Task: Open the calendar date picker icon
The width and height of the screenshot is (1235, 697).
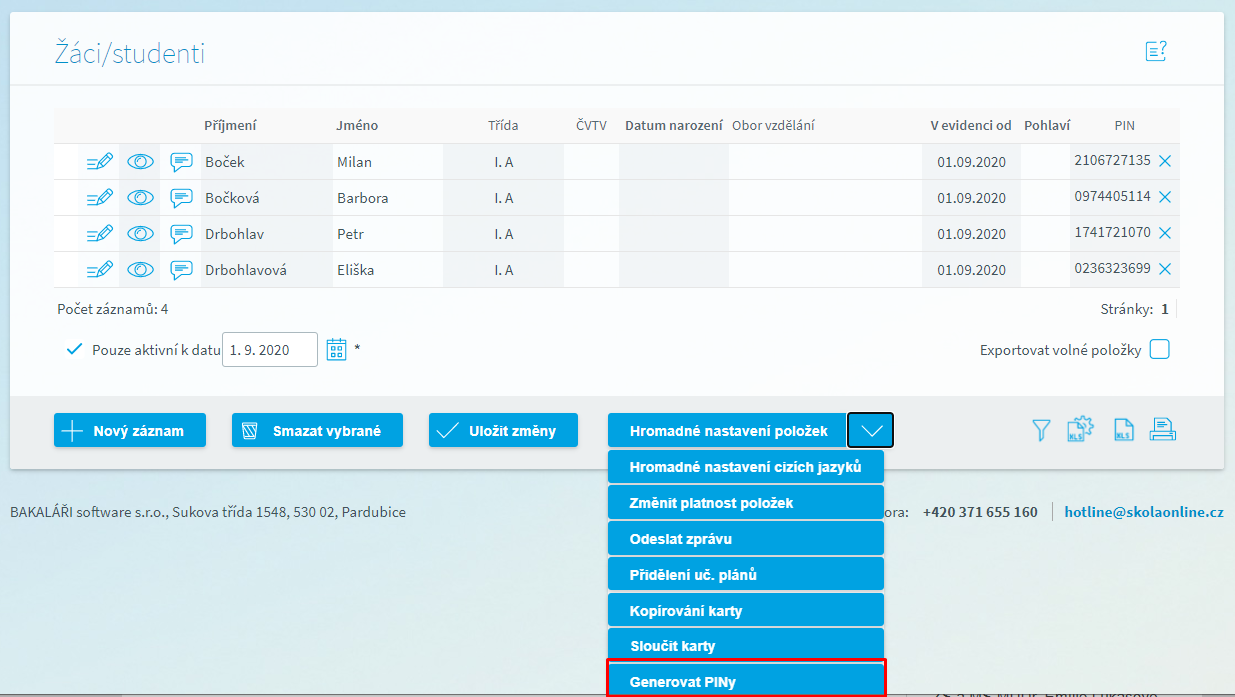Action: [x=337, y=349]
